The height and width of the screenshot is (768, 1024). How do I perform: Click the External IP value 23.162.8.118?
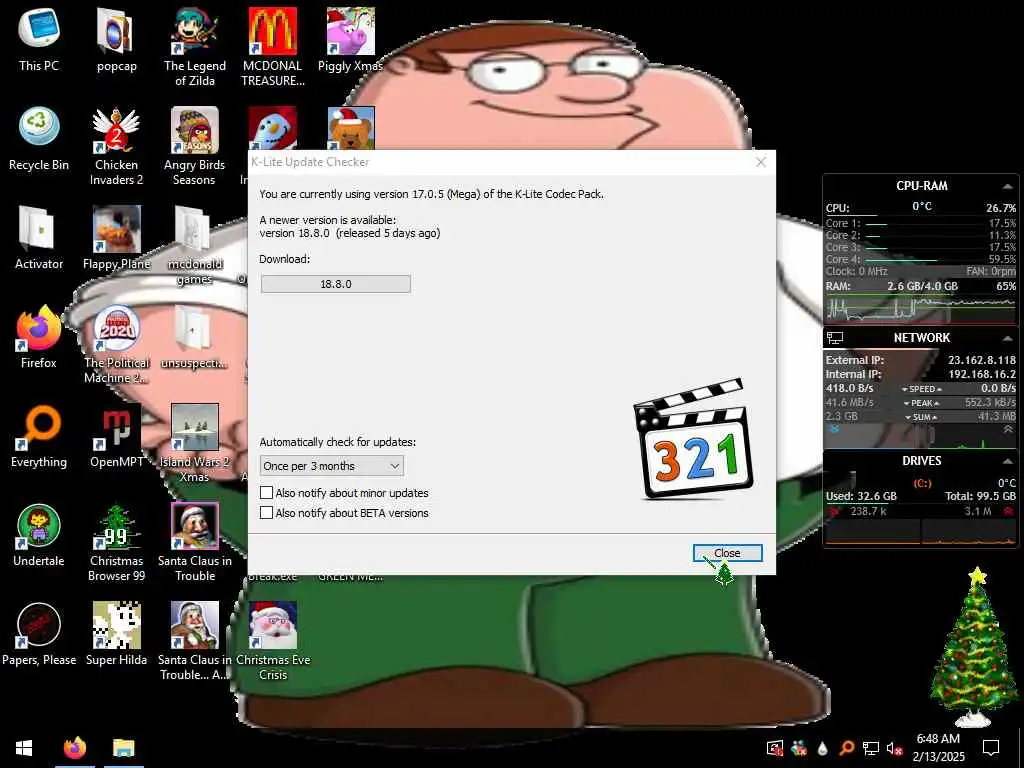982,360
